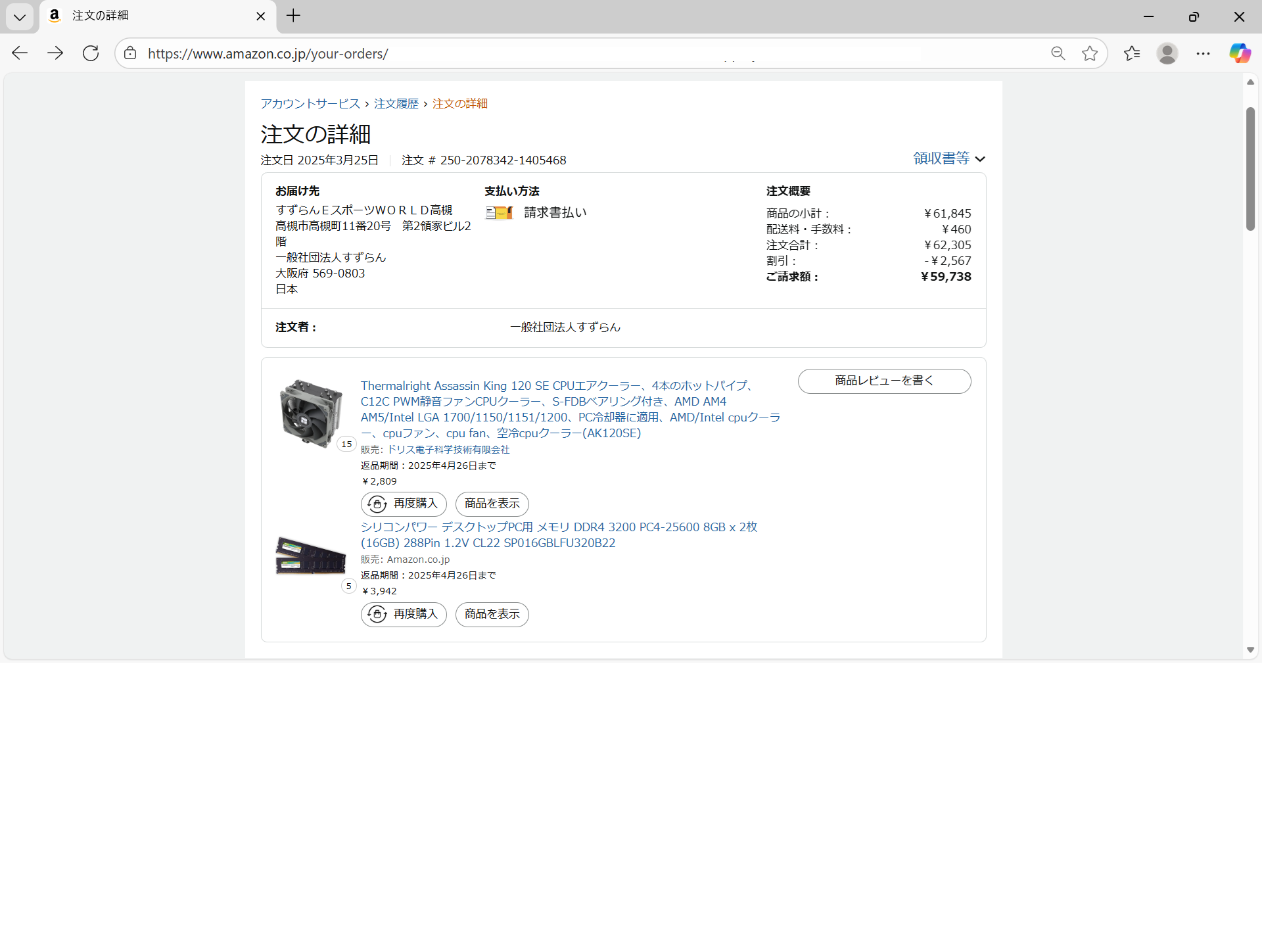
Task: Expand the 領収書等 dropdown
Action: coord(948,158)
